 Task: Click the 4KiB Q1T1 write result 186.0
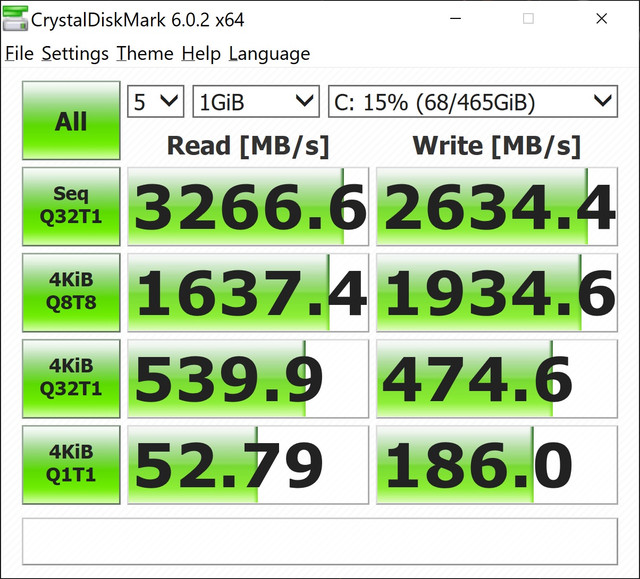[x=497, y=465]
